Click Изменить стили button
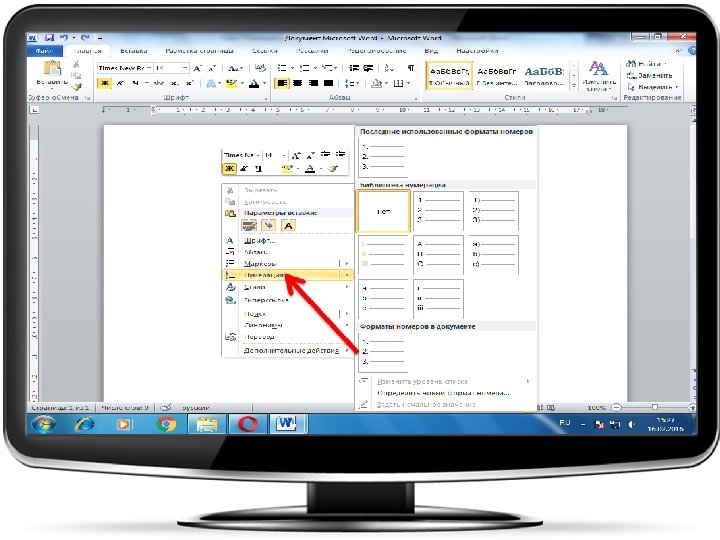This screenshot has height=540, width=720. (x=598, y=76)
